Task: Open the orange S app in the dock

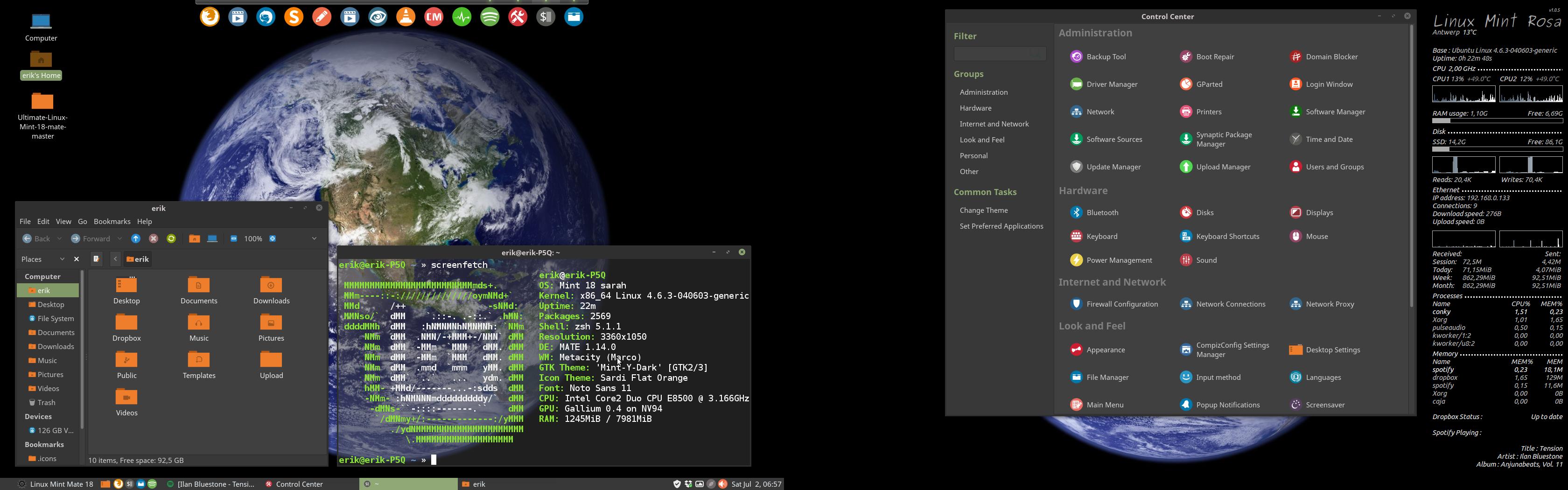Action: pos(294,17)
